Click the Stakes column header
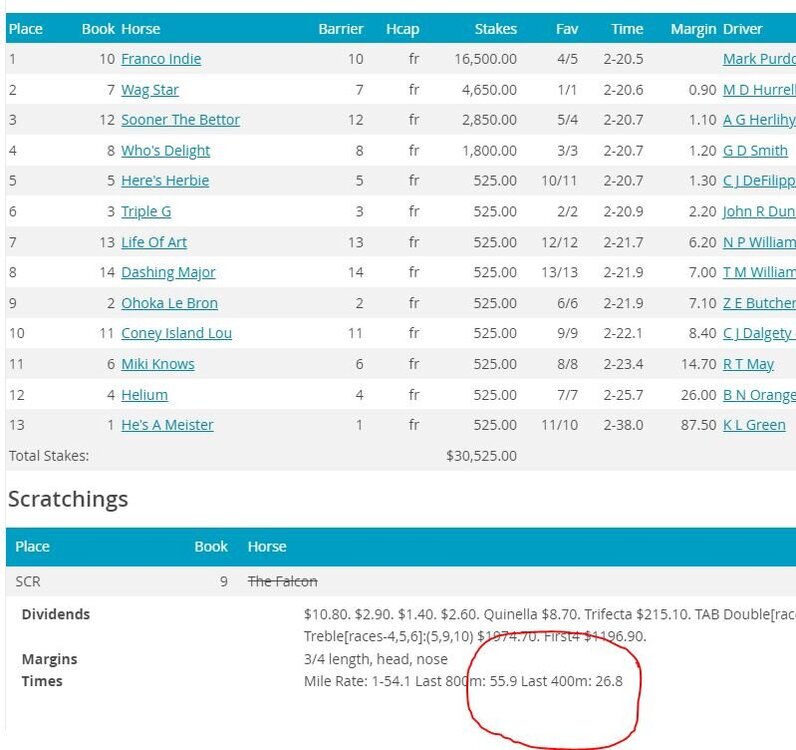The height and width of the screenshot is (750, 796). point(496,29)
